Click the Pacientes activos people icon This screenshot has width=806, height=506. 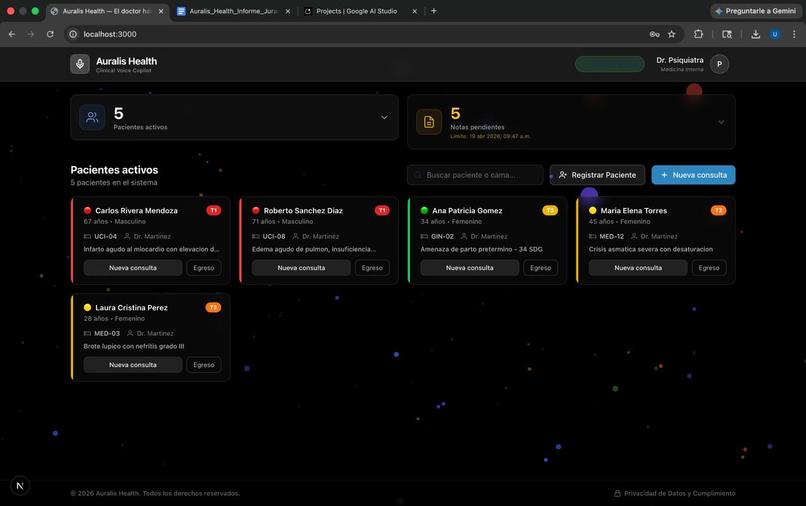point(92,117)
